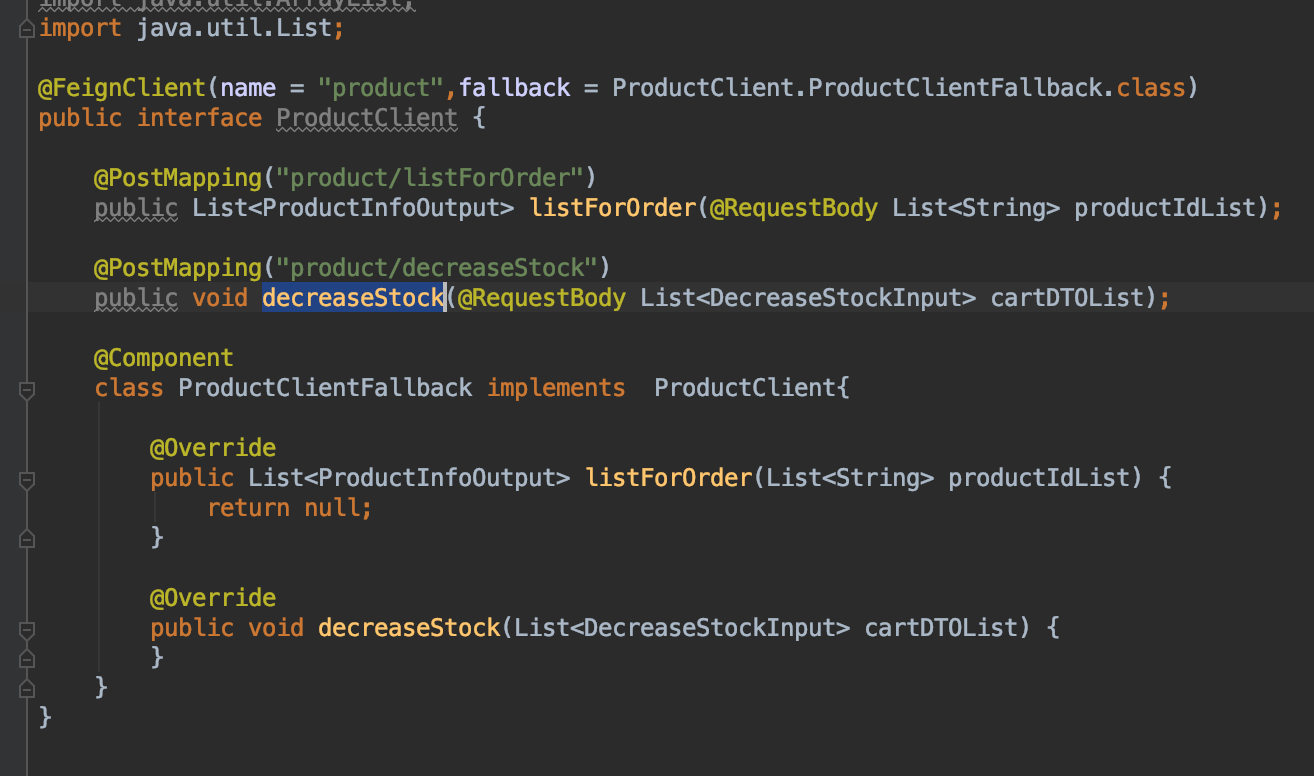Screen dimensions: 1314x776
Task: Click @RequestBody before List<DecreaseStockInput>
Action: 542,298
